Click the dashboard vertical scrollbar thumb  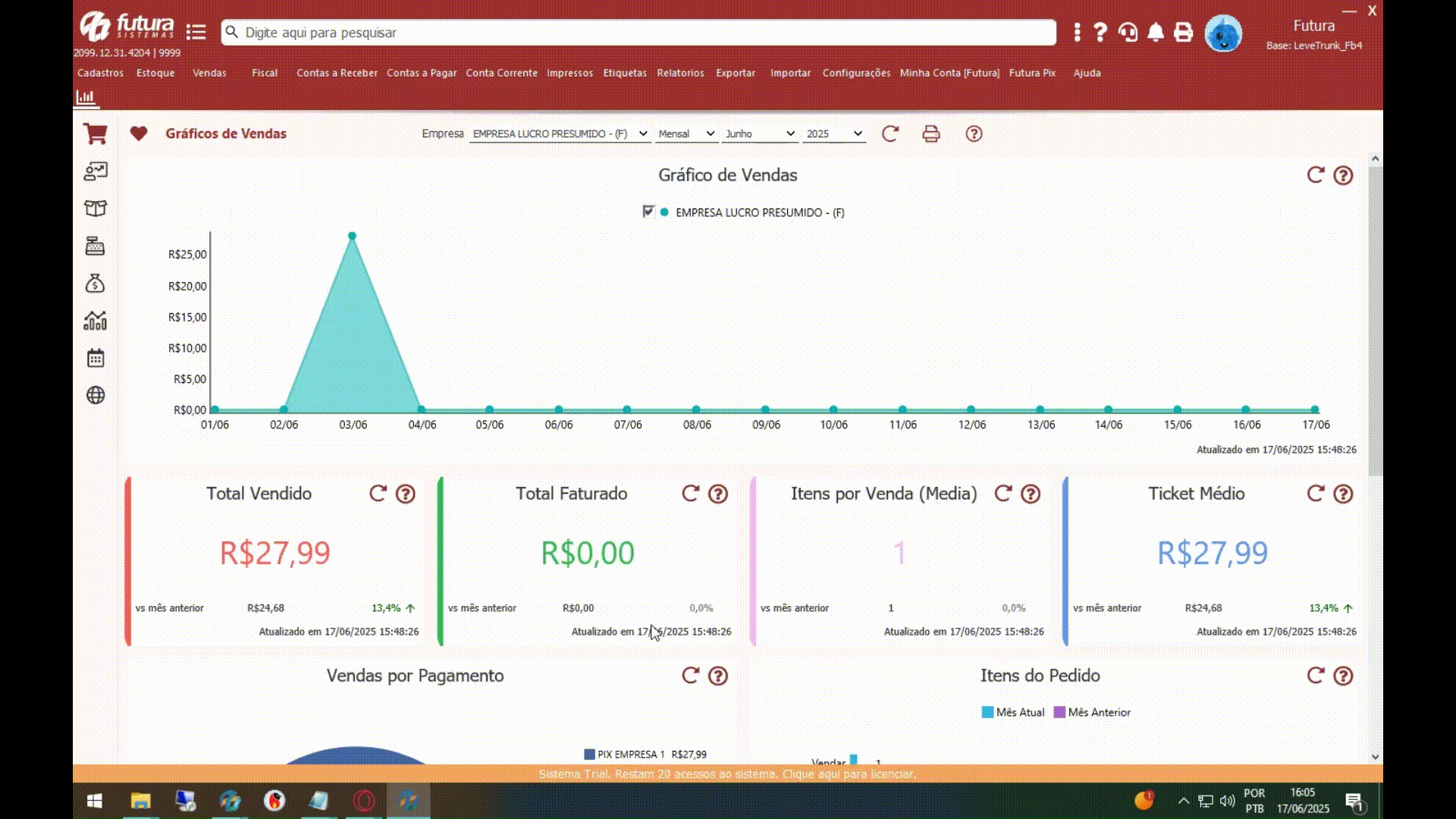(1375, 320)
